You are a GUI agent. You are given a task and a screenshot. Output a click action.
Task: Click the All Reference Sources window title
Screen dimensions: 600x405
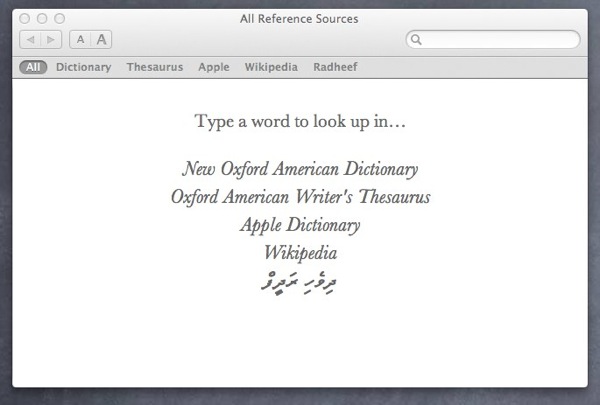pyautogui.click(x=299, y=19)
